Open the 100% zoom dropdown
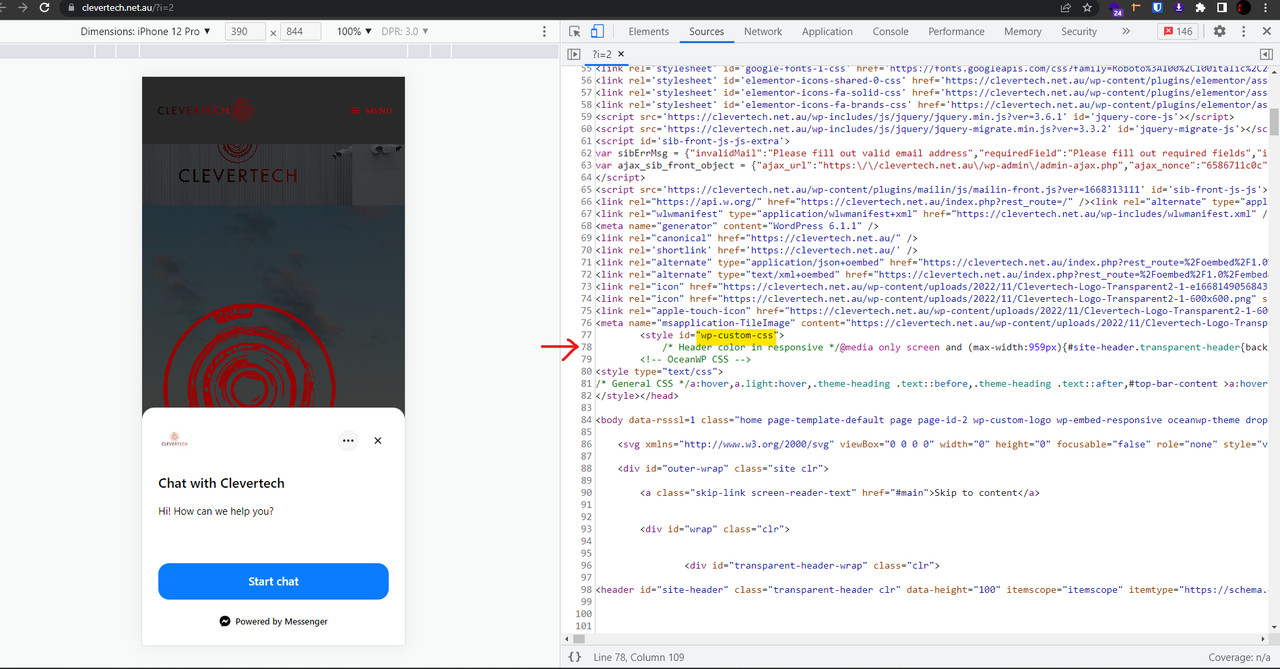The width and height of the screenshot is (1280, 669). click(x=354, y=32)
